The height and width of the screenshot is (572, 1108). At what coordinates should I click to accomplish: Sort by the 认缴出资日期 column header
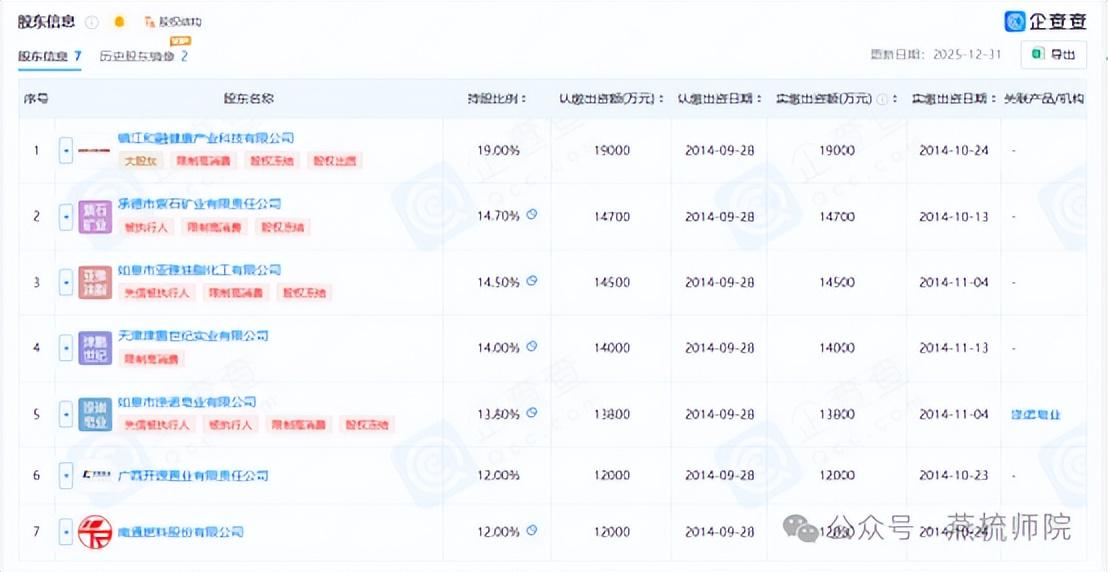(719, 99)
